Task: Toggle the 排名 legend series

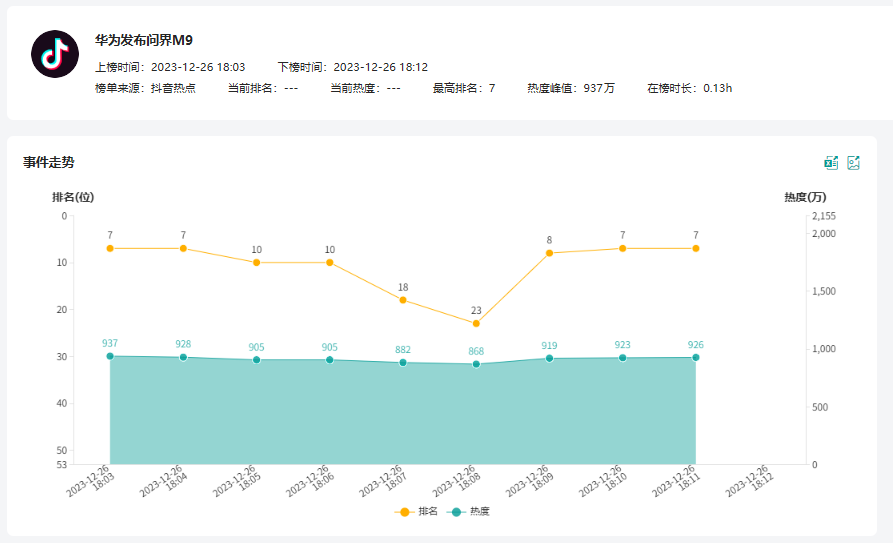Action: click(x=416, y=512)
